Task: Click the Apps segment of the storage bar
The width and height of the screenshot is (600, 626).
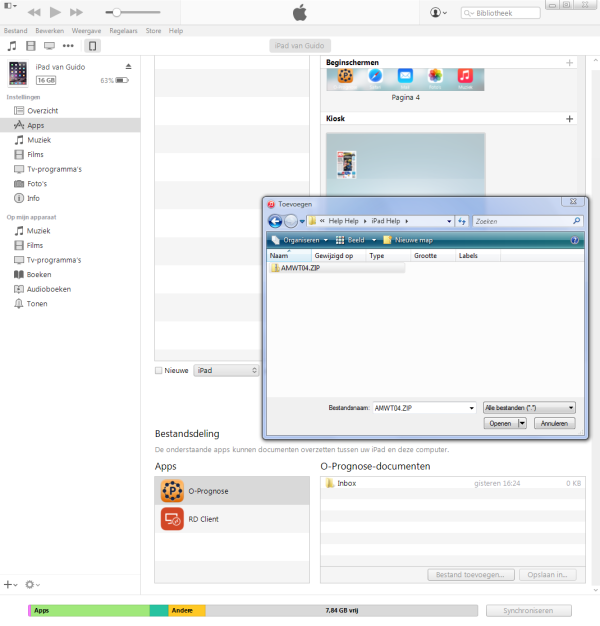Action: click(x=90, y=610)
